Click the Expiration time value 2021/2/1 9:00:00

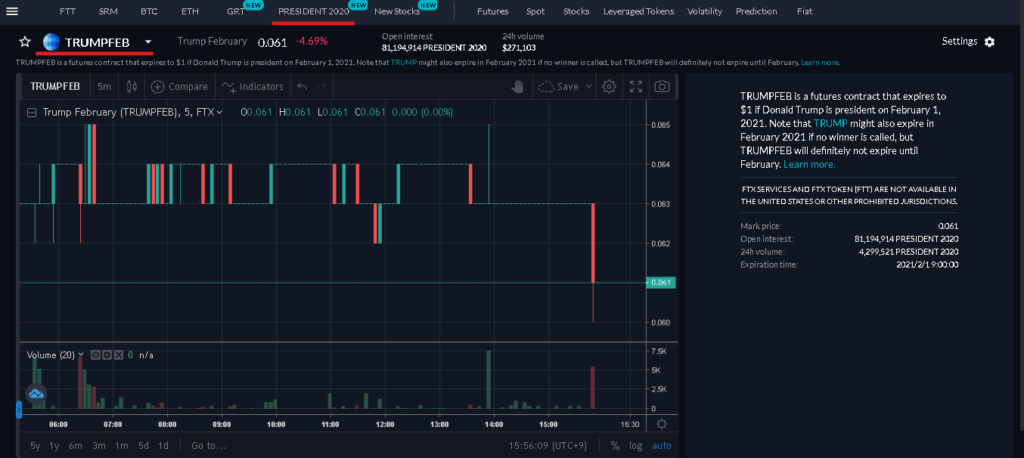click(x=927, y=265)
